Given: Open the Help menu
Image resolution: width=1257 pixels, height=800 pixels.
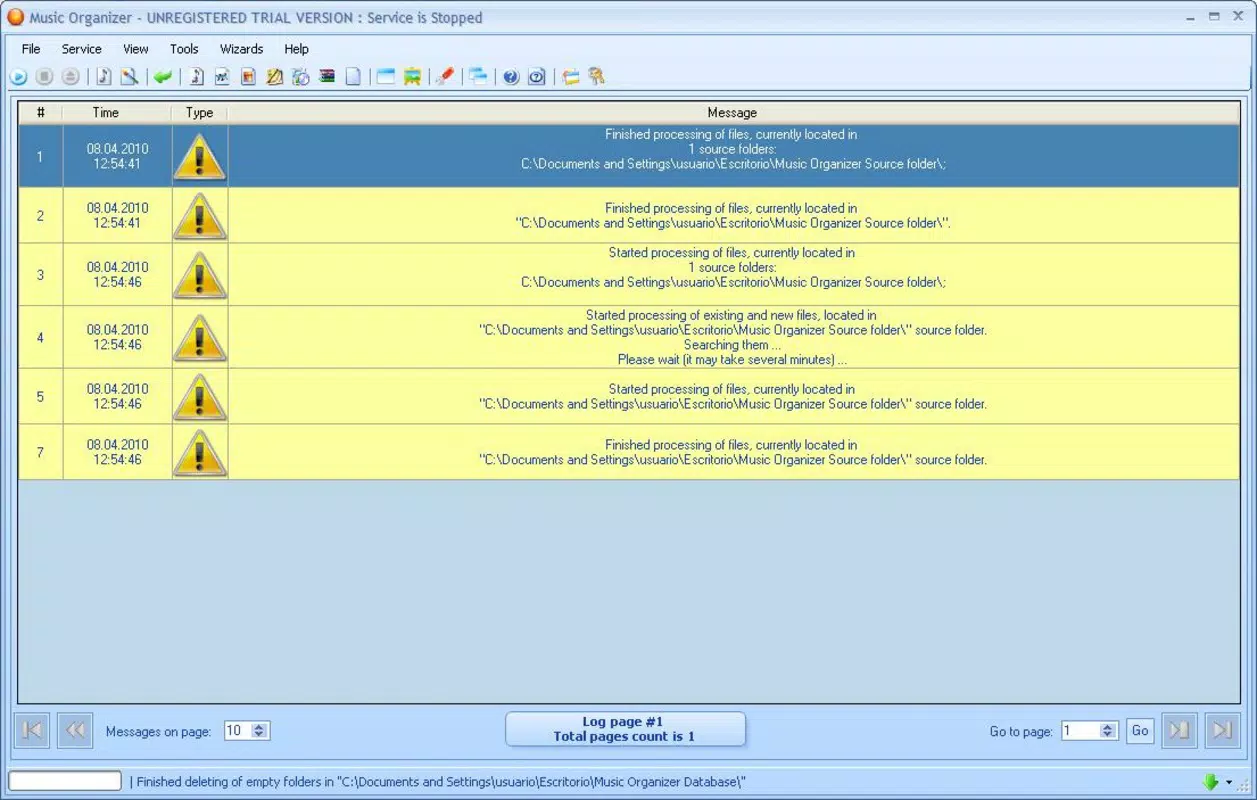Looking at the screenshot, I should [x=296, y=49].
